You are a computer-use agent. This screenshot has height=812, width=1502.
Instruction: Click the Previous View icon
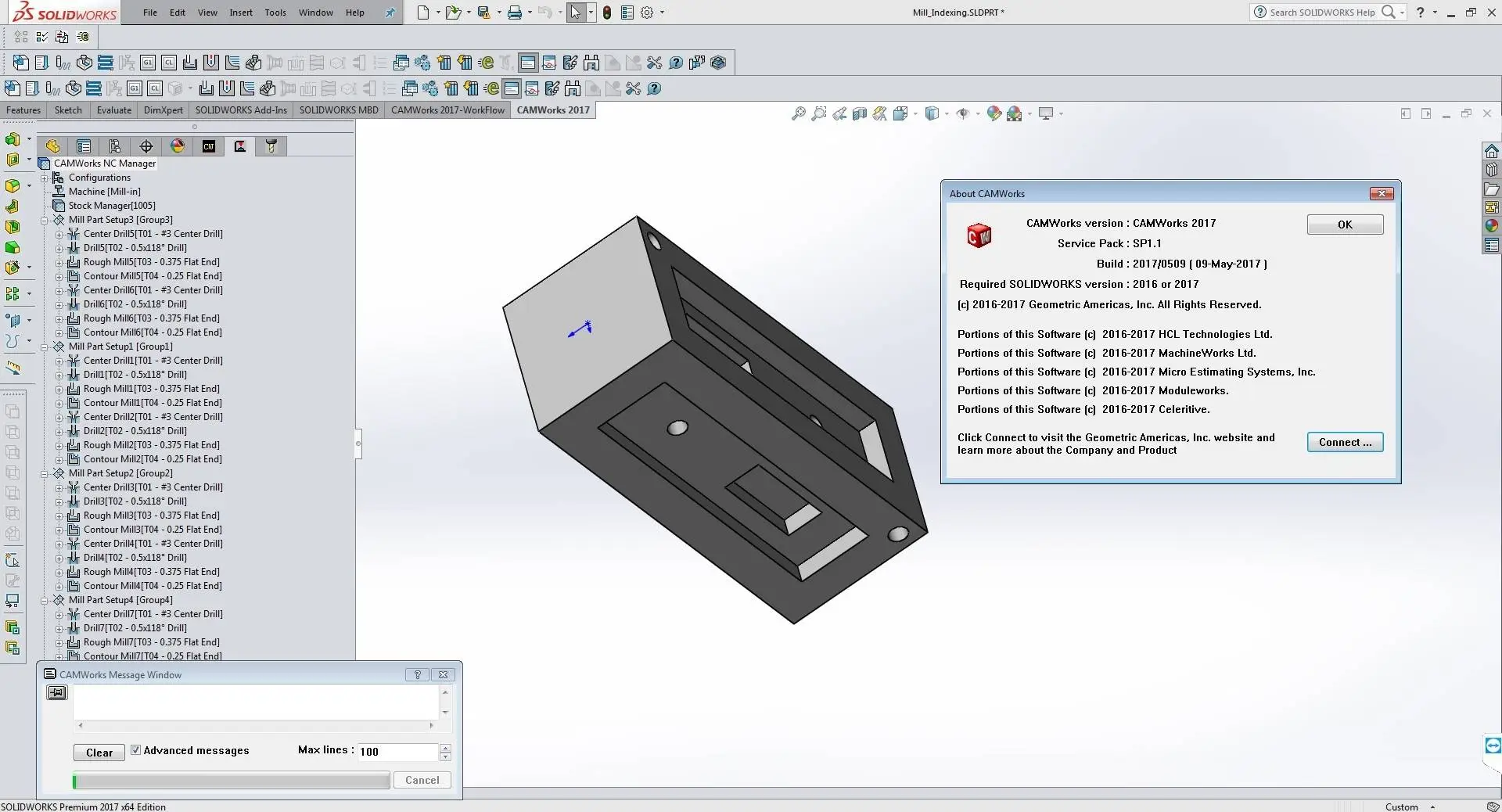pos(839,114)
